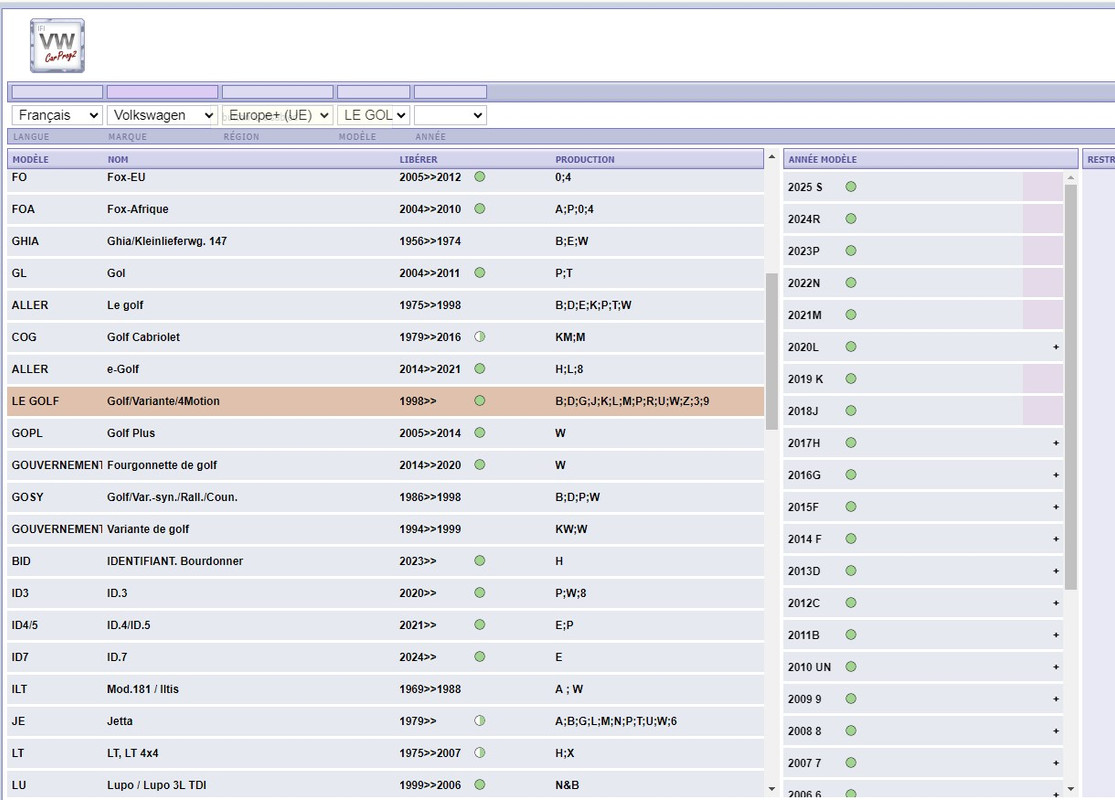
Task: Expand the 2012C model year plus sign
Action: (x=1056, y=603)
